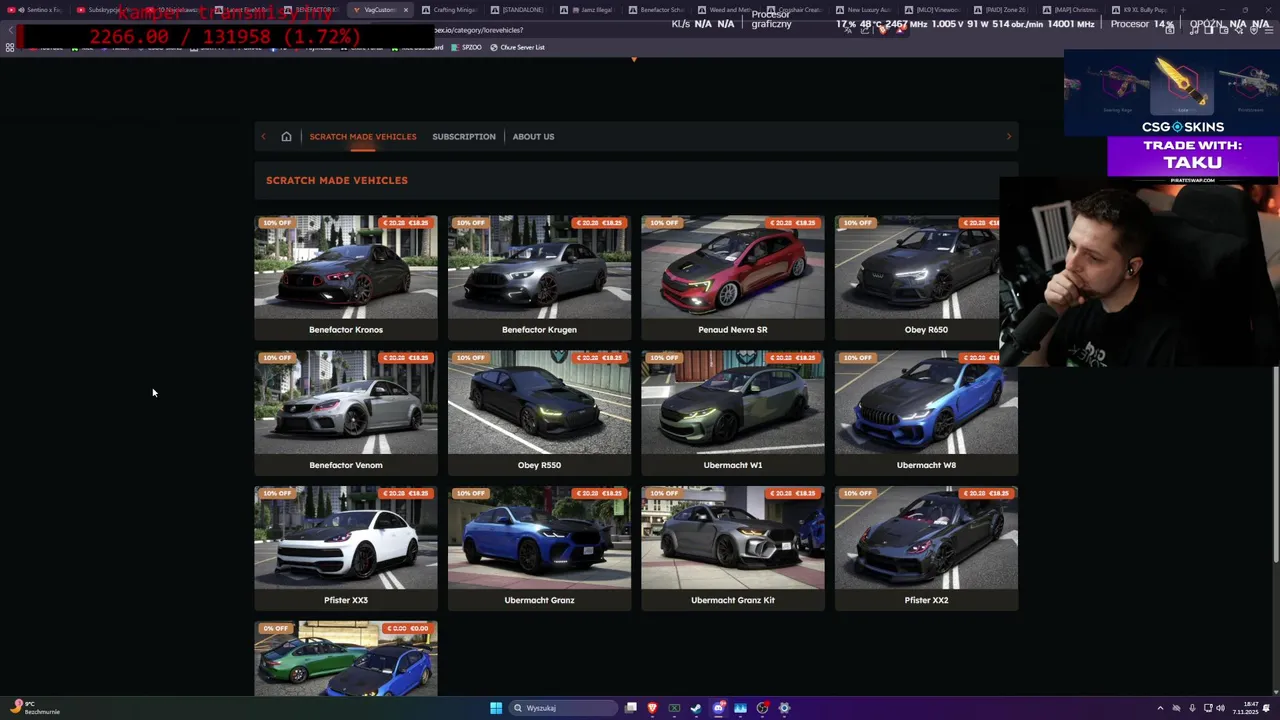Open the browser apps grid icon
This screenshot has width=1280, height=720.
pyautogui.click(x=10, y=47)
